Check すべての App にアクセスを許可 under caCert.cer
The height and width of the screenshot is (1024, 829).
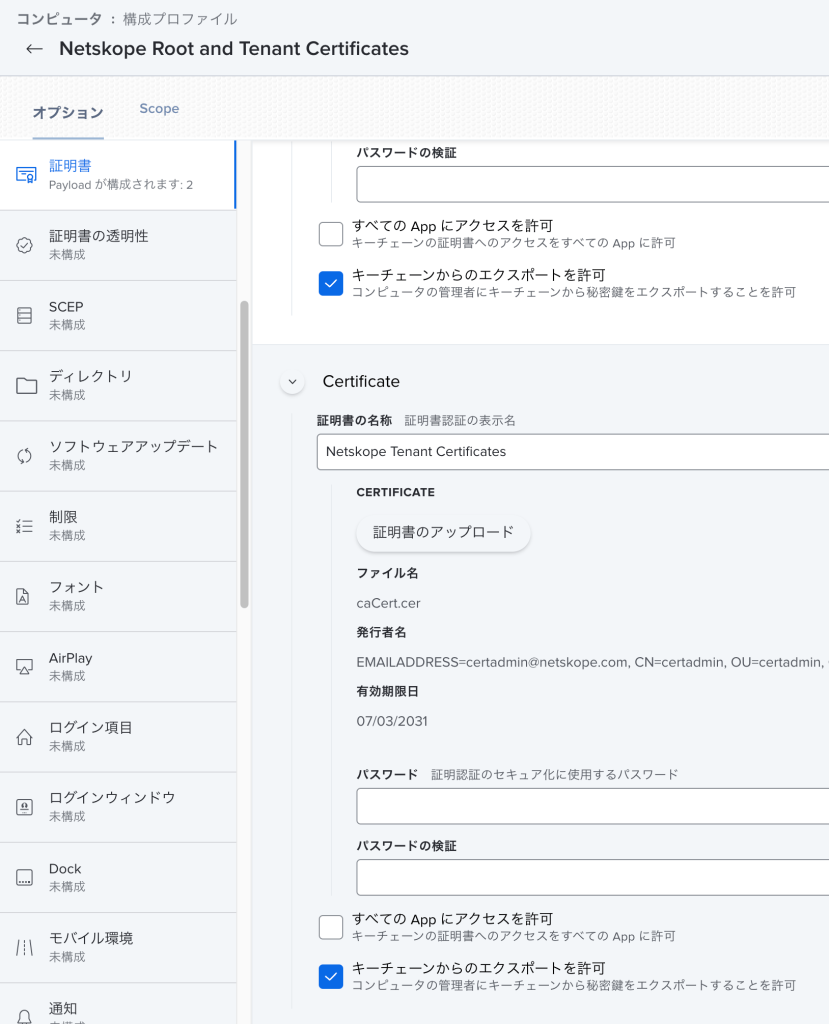coord(331,927)
